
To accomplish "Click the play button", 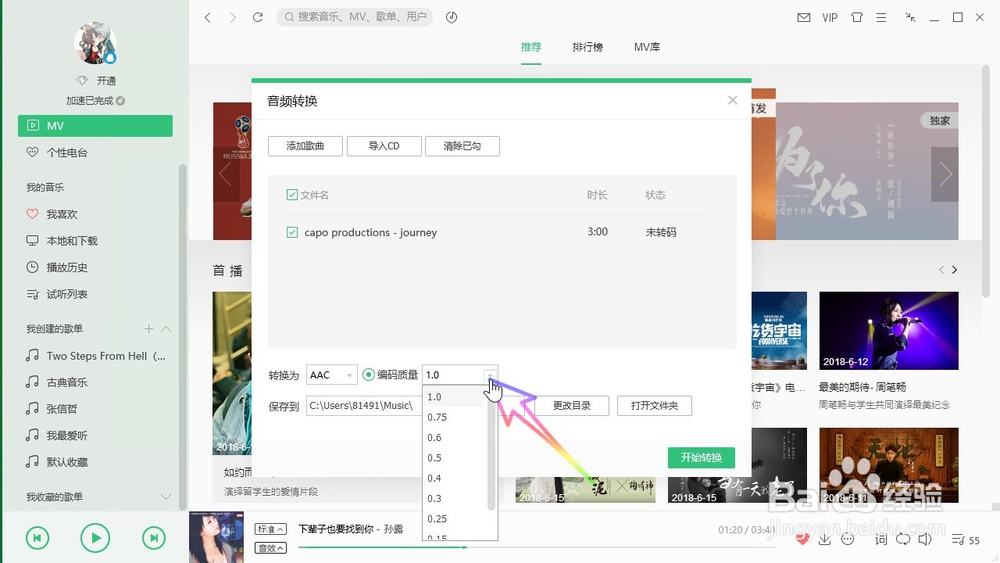I will click(95, 538).
